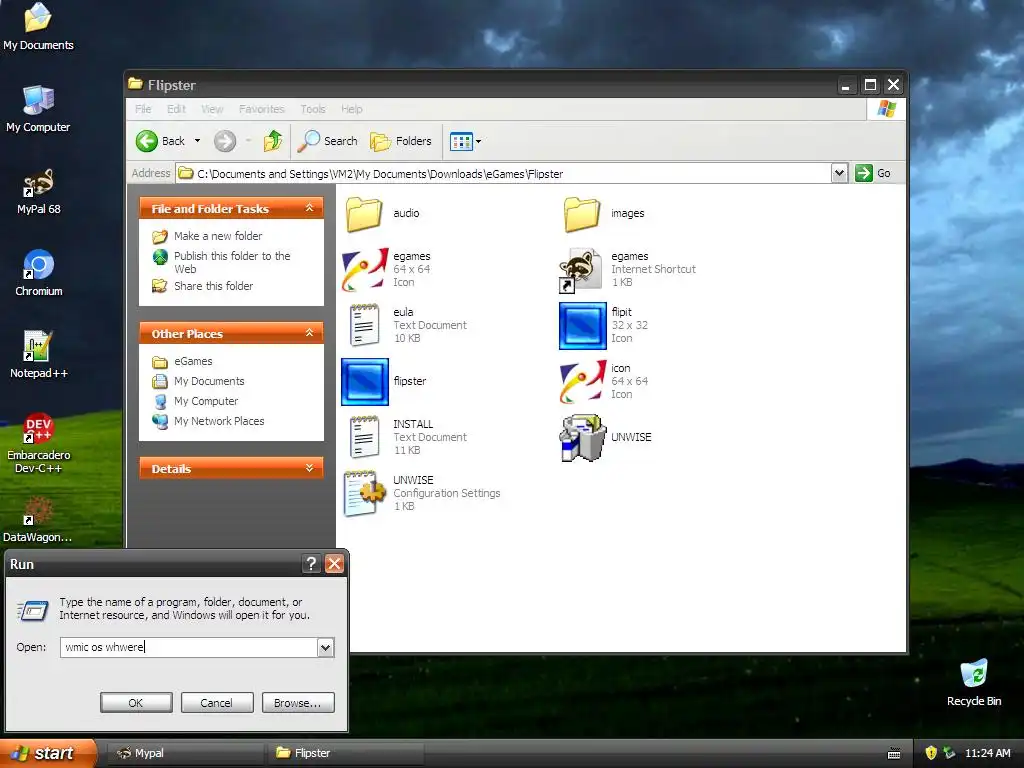Select Embarcadero Dev-C++ desktop shortcut

38,443
